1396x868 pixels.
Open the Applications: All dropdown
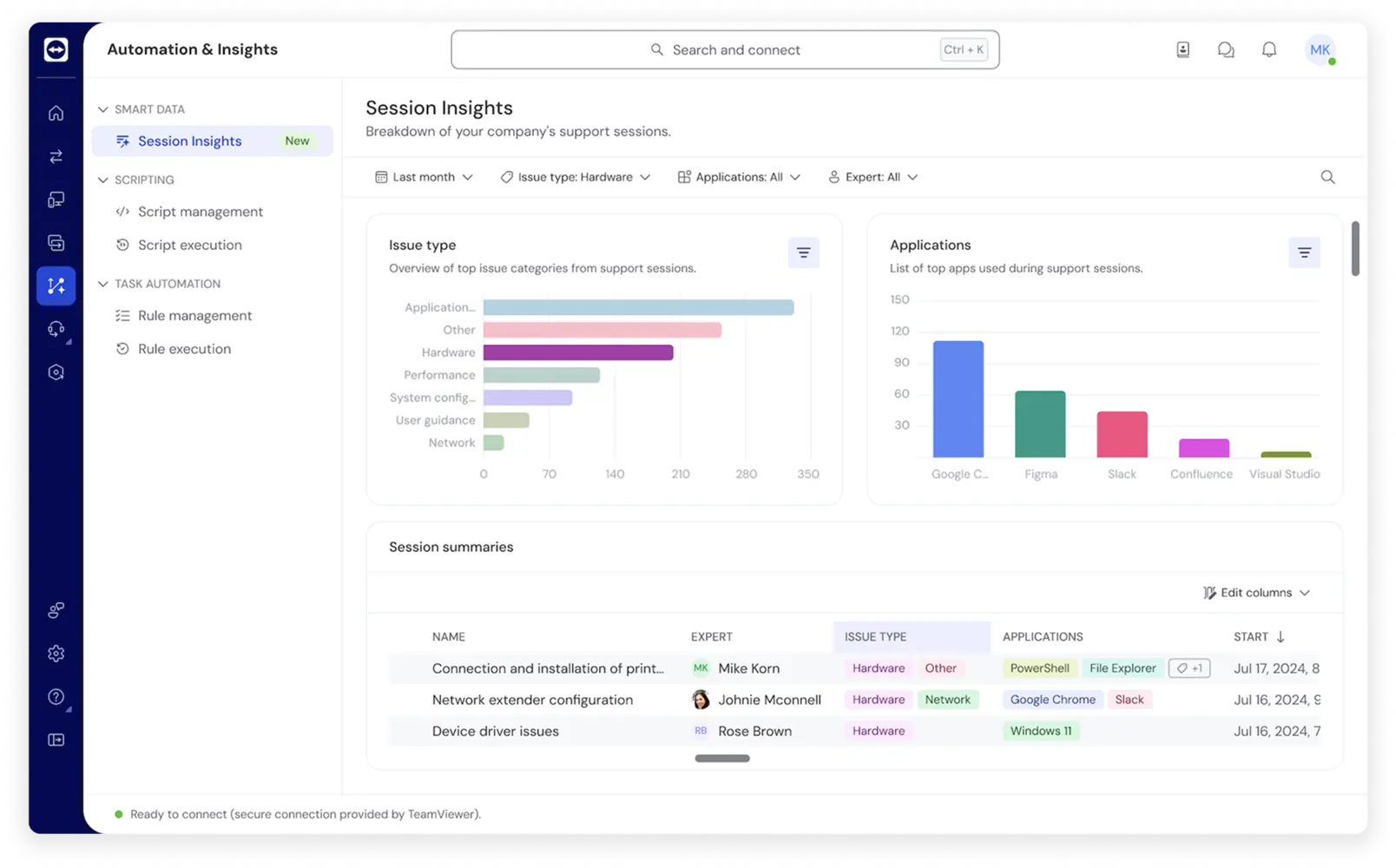[739, 177]
